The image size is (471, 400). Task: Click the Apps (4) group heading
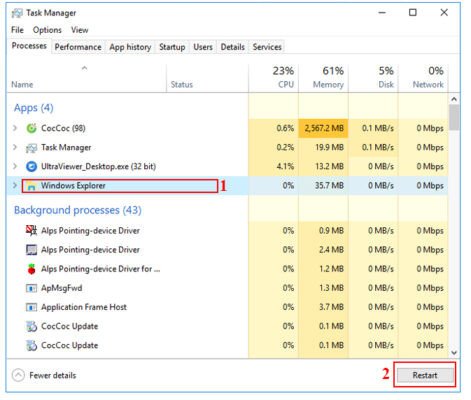(34, 108)
